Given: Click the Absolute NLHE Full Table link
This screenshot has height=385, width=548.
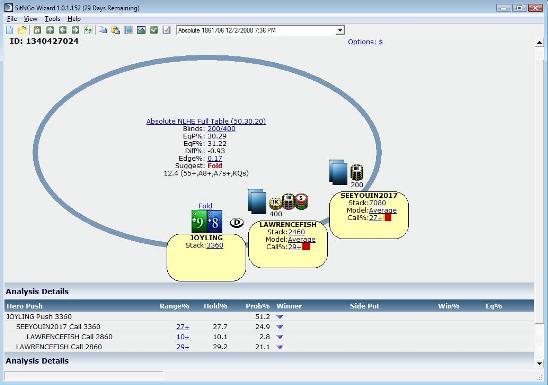Looking at the screenshot, I should coord(206,121).
